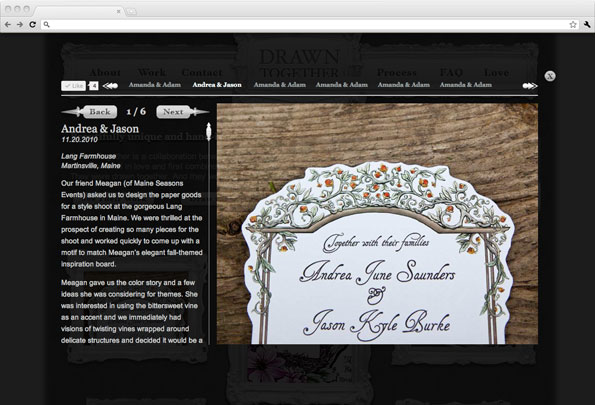Click the Next button for the next photo
The width and height of the screenshot is (595, 405).
[183, 112]
